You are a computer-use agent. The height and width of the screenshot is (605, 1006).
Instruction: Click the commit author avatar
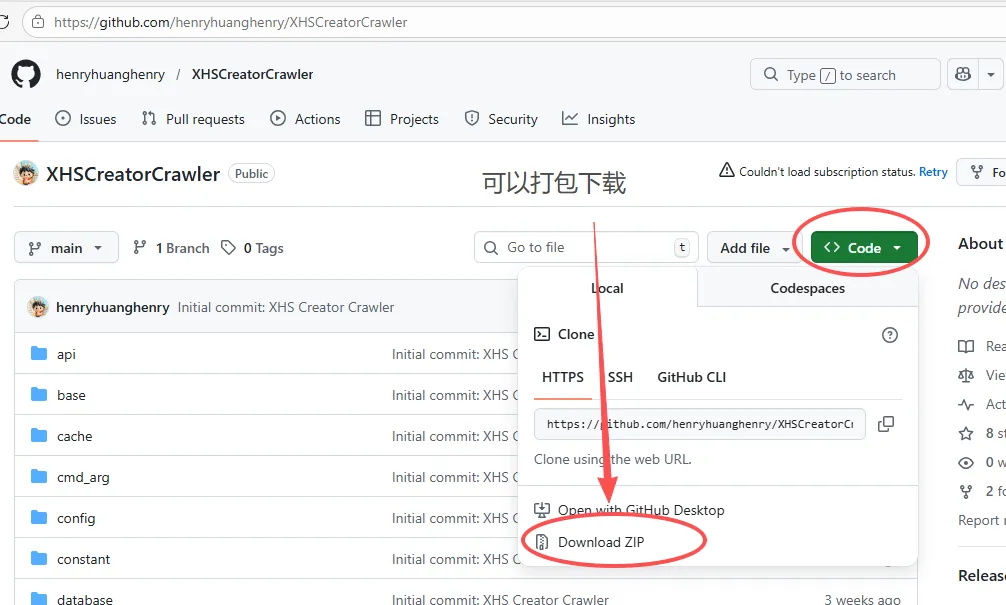(x=38, y=307)
